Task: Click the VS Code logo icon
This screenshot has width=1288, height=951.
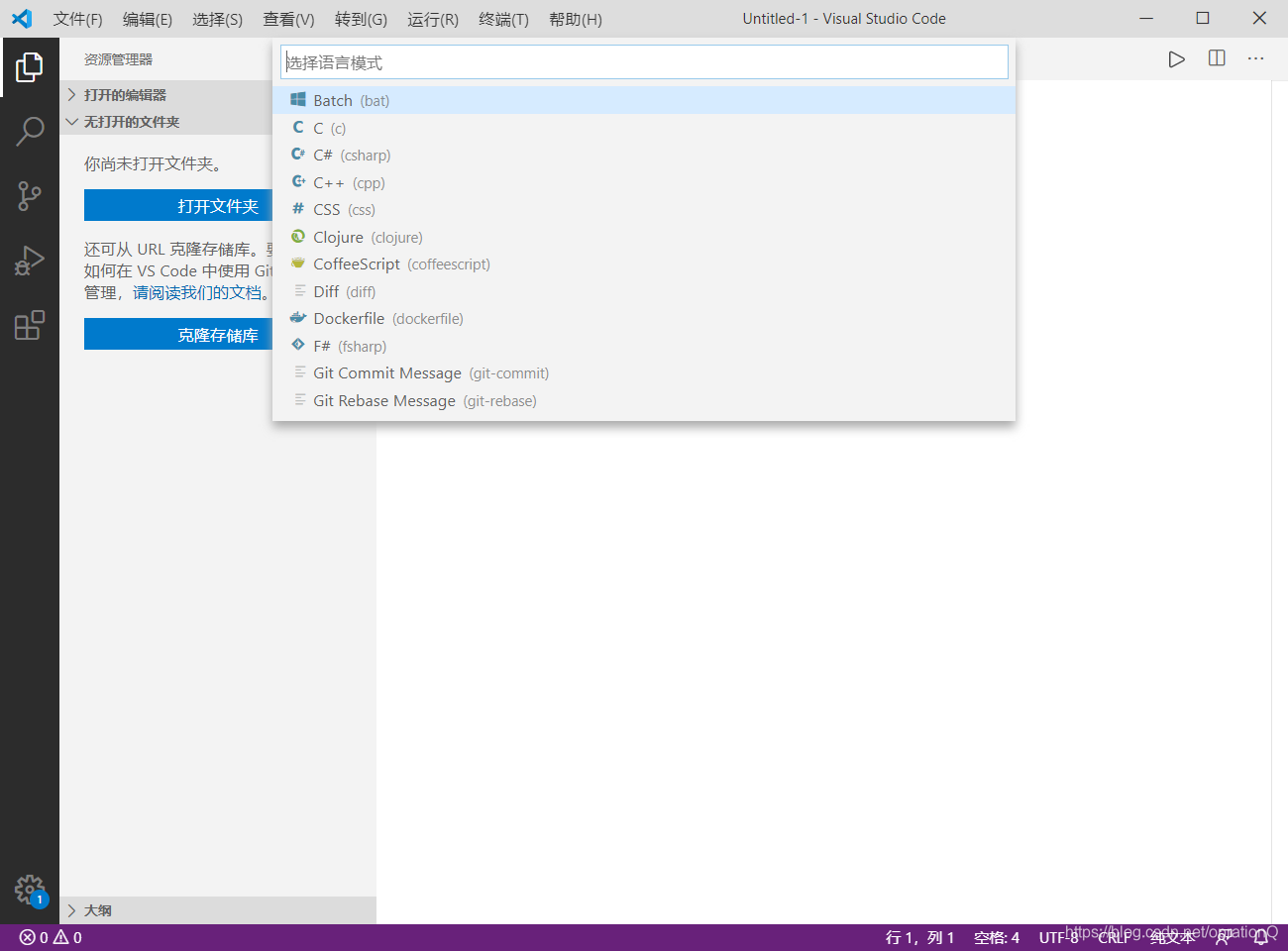Action: coord(22,19)
